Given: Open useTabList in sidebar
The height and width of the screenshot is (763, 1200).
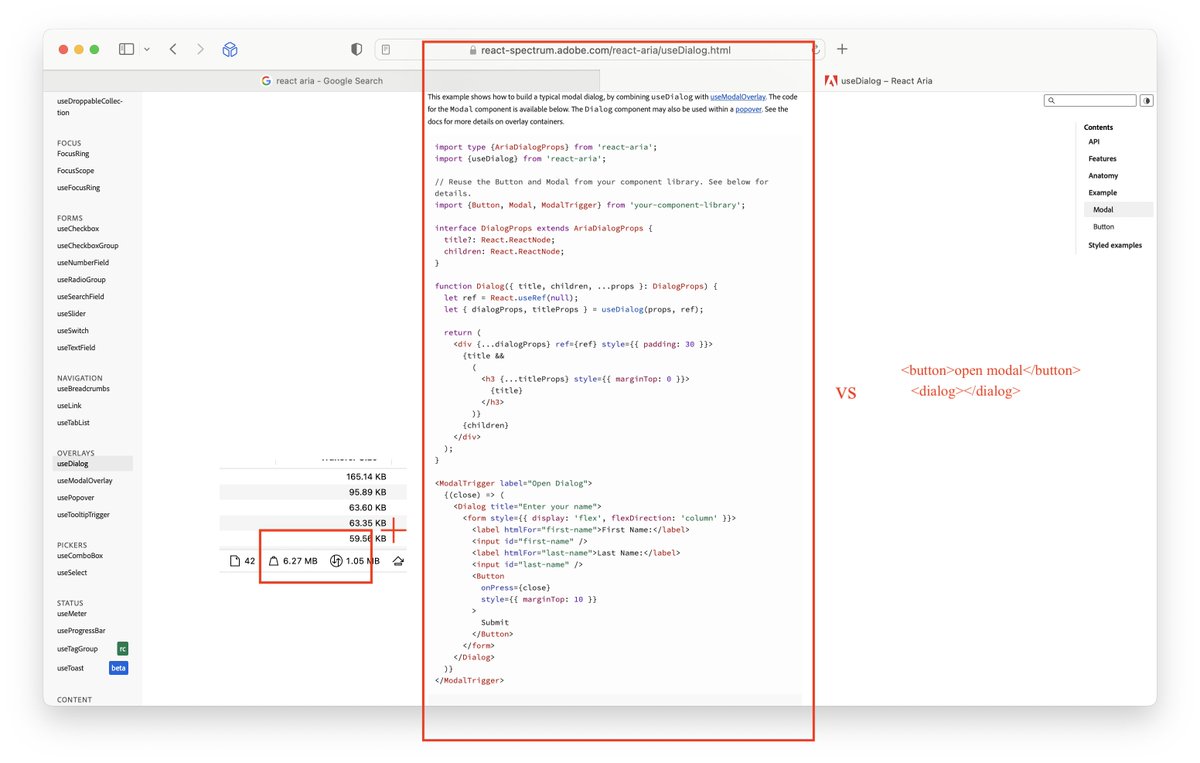Looking at the screenshot, I should point(73,423).
